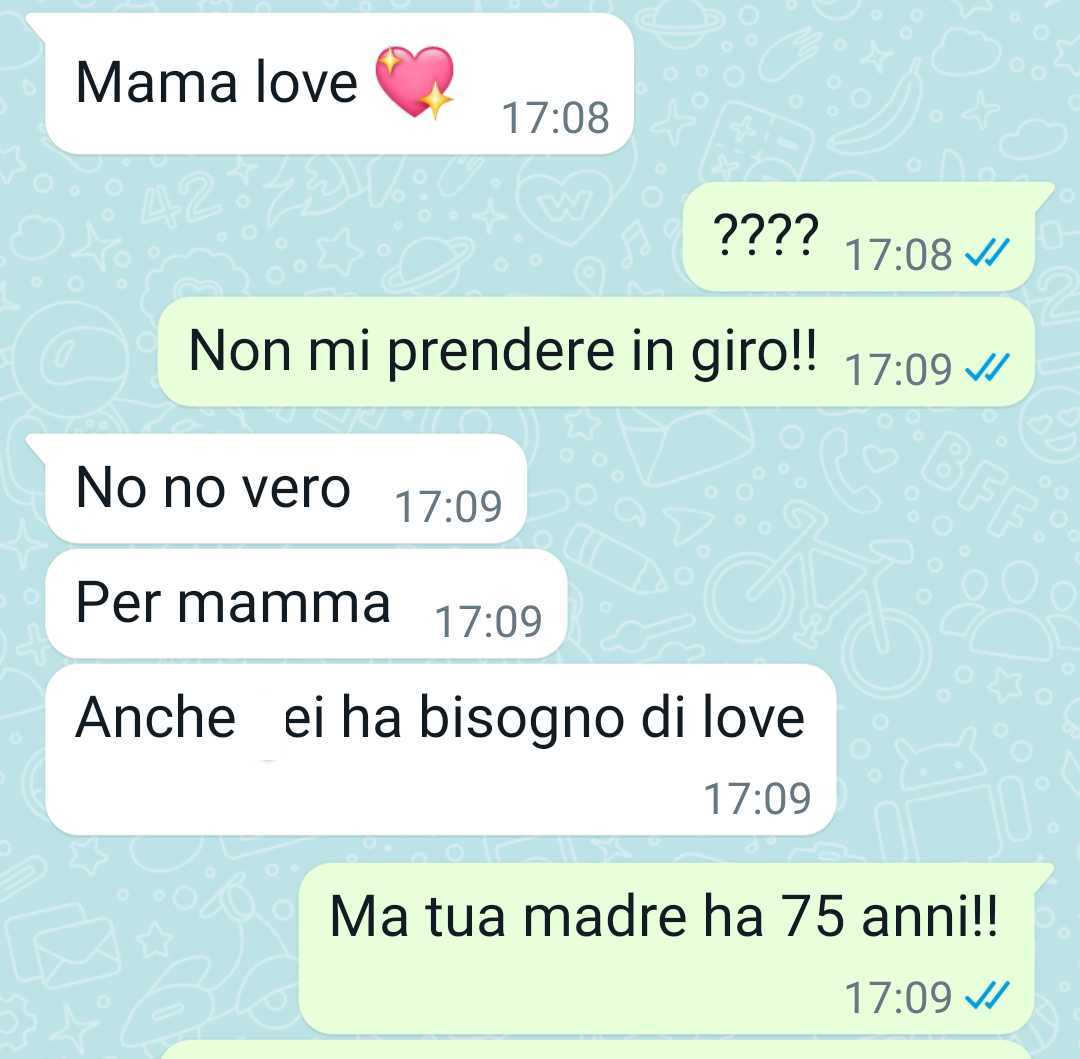Tap the blue ticks on Non mi prendere in giro
This screenshot has width=1080, height=1059.
tap(987, 367)
